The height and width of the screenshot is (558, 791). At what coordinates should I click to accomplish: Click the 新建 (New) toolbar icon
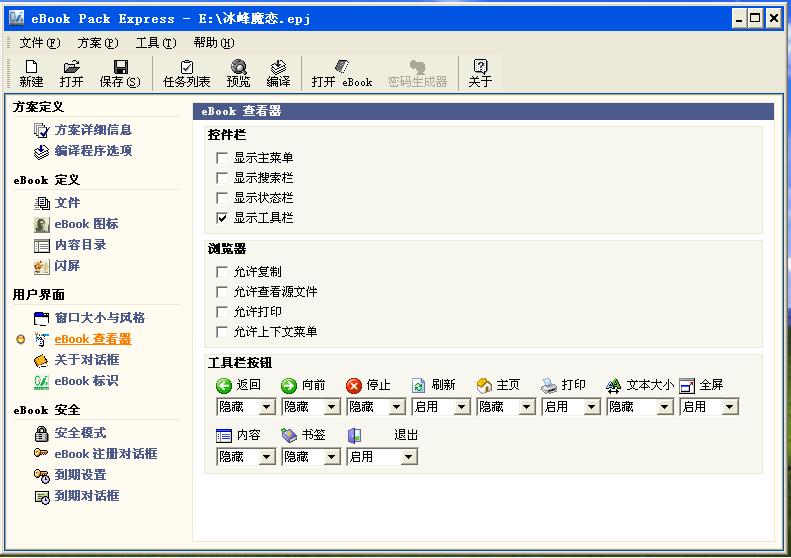[31, 67]
